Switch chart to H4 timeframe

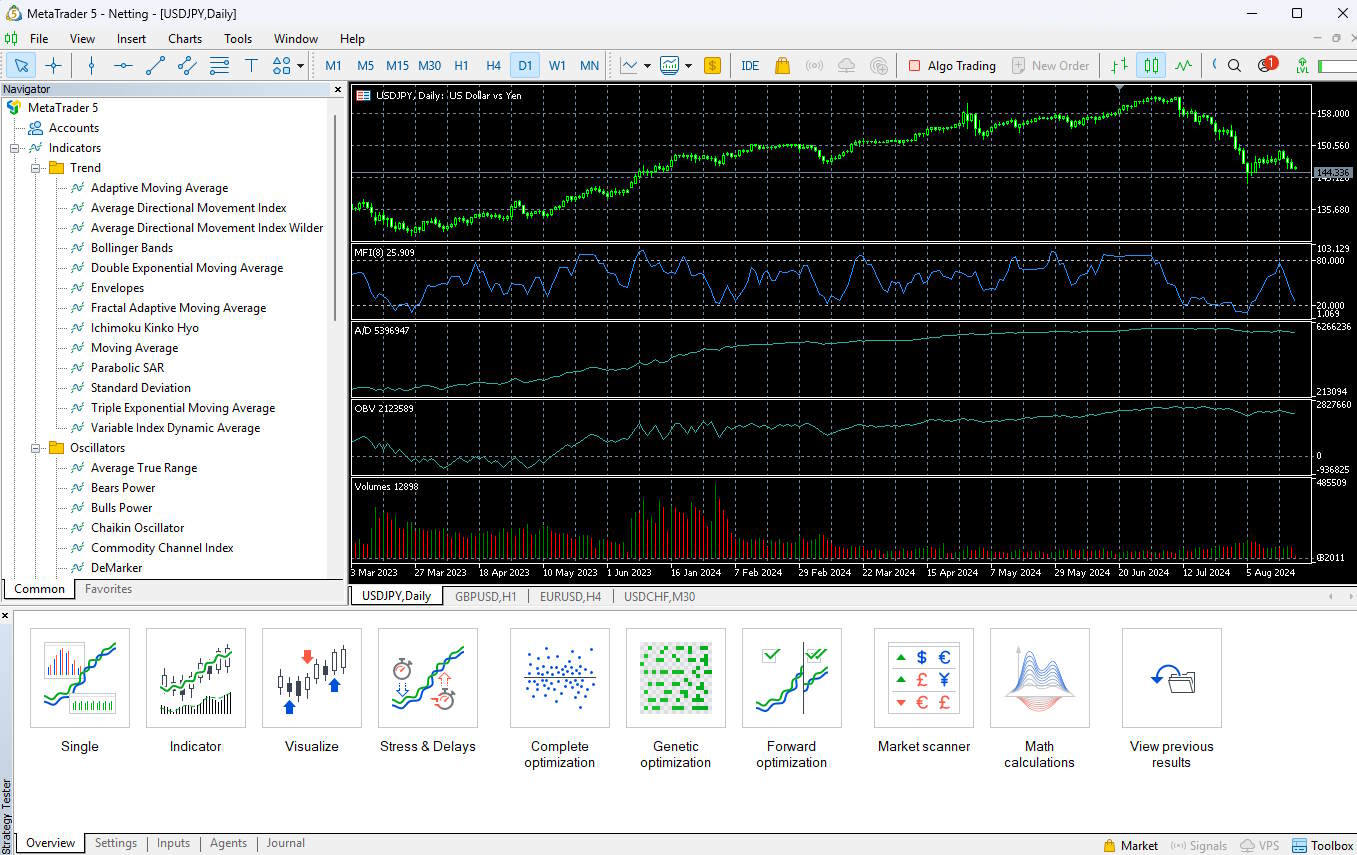tap(493, 66)
